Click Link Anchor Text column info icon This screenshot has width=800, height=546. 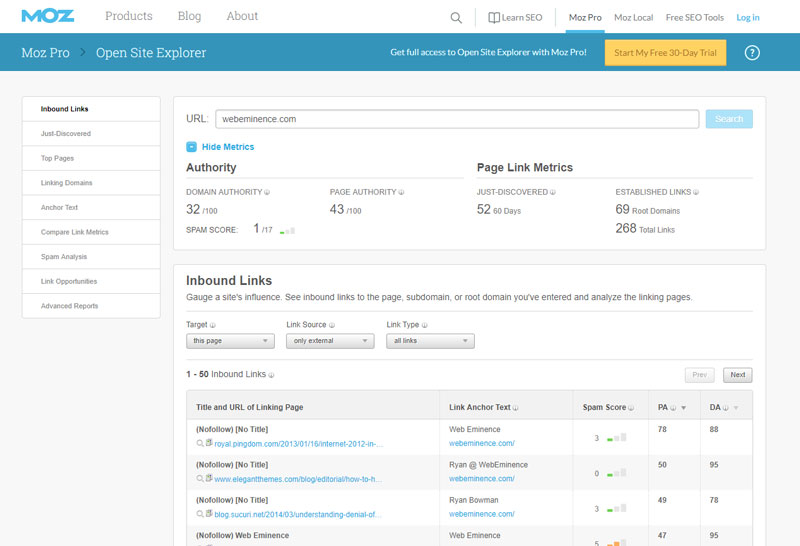[x=516, y=408]
